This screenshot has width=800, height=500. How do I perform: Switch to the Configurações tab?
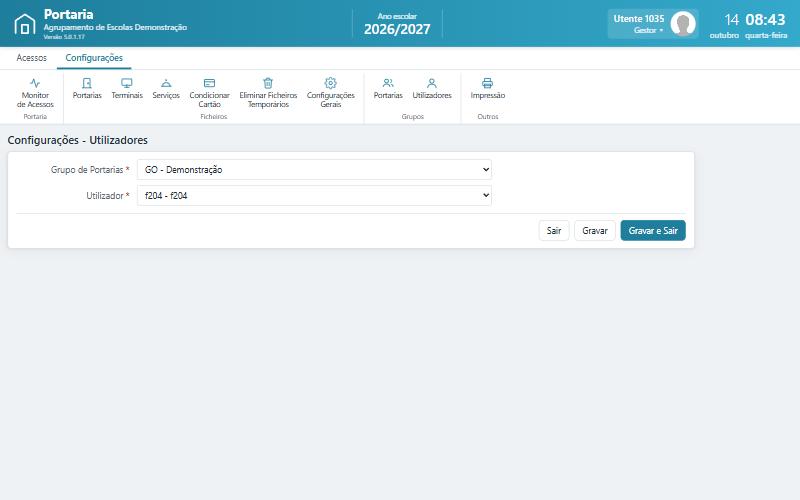[94, 58]
